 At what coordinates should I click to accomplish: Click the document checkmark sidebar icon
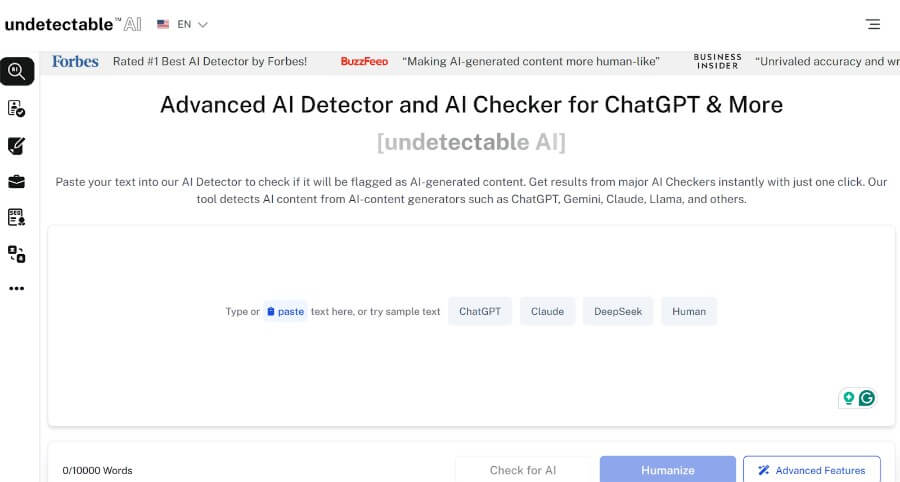point(16,108)
